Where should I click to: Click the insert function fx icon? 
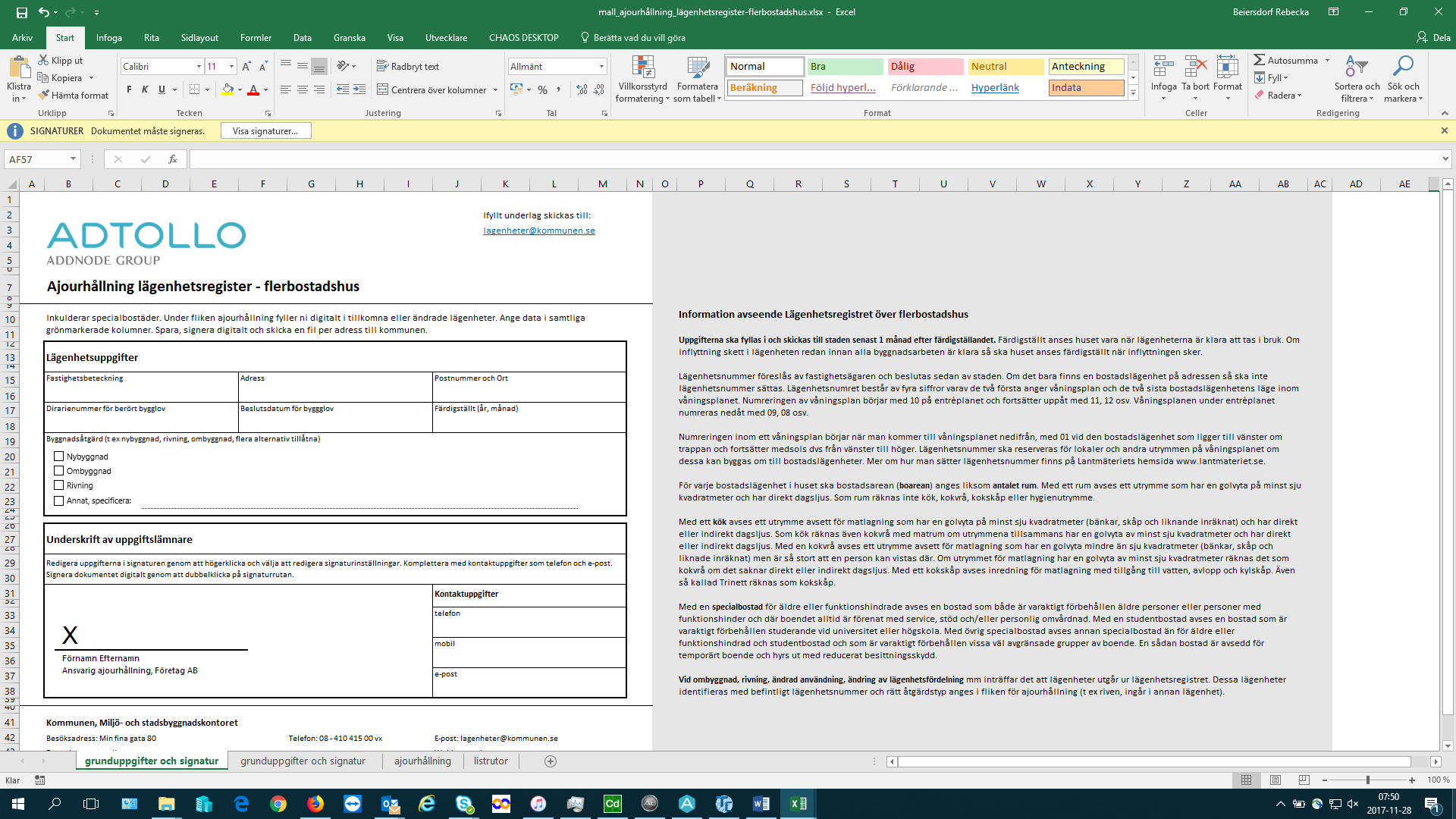pos(173,159)
